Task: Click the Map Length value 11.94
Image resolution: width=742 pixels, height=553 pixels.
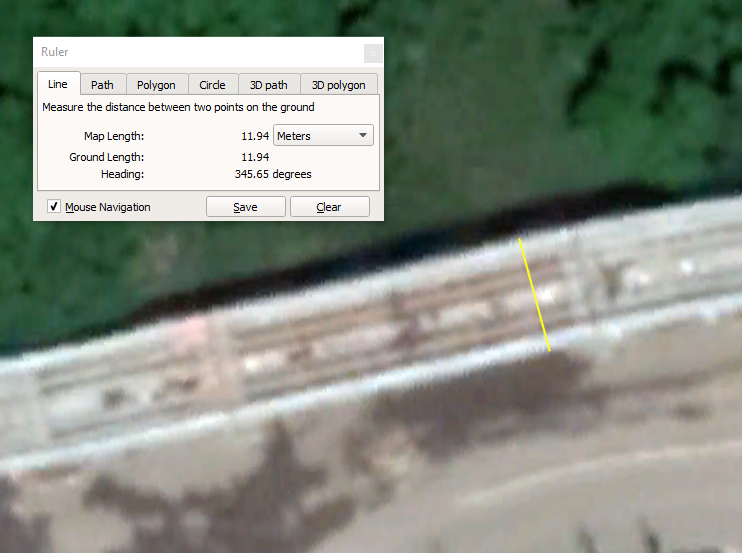Action: point(255,136)
